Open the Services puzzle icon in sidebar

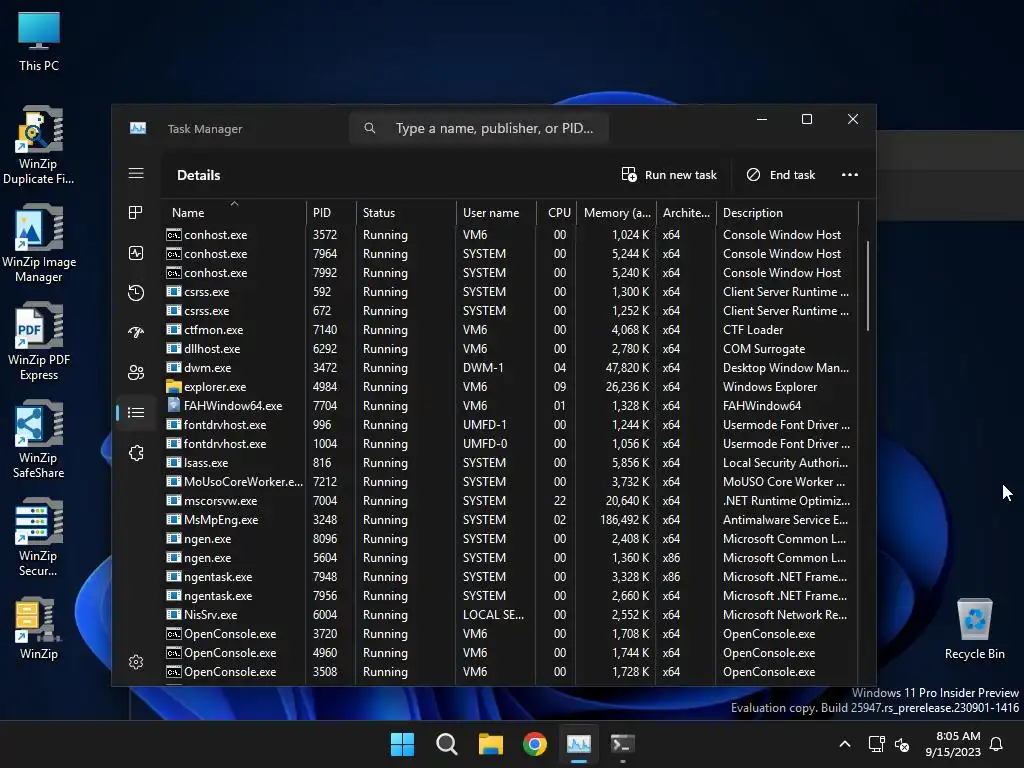[136, 453]
